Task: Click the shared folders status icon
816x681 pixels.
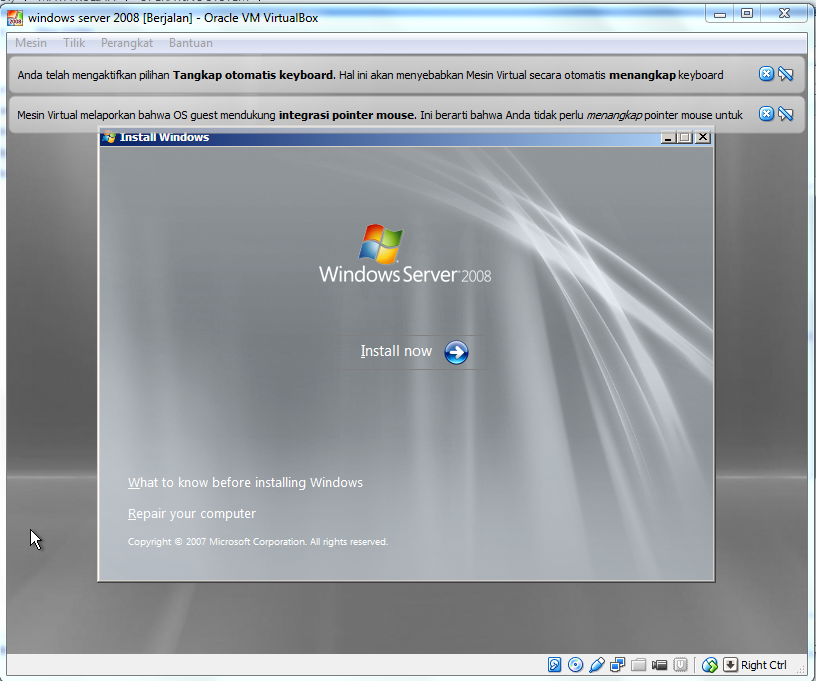Action: click(x=639, y=665)
